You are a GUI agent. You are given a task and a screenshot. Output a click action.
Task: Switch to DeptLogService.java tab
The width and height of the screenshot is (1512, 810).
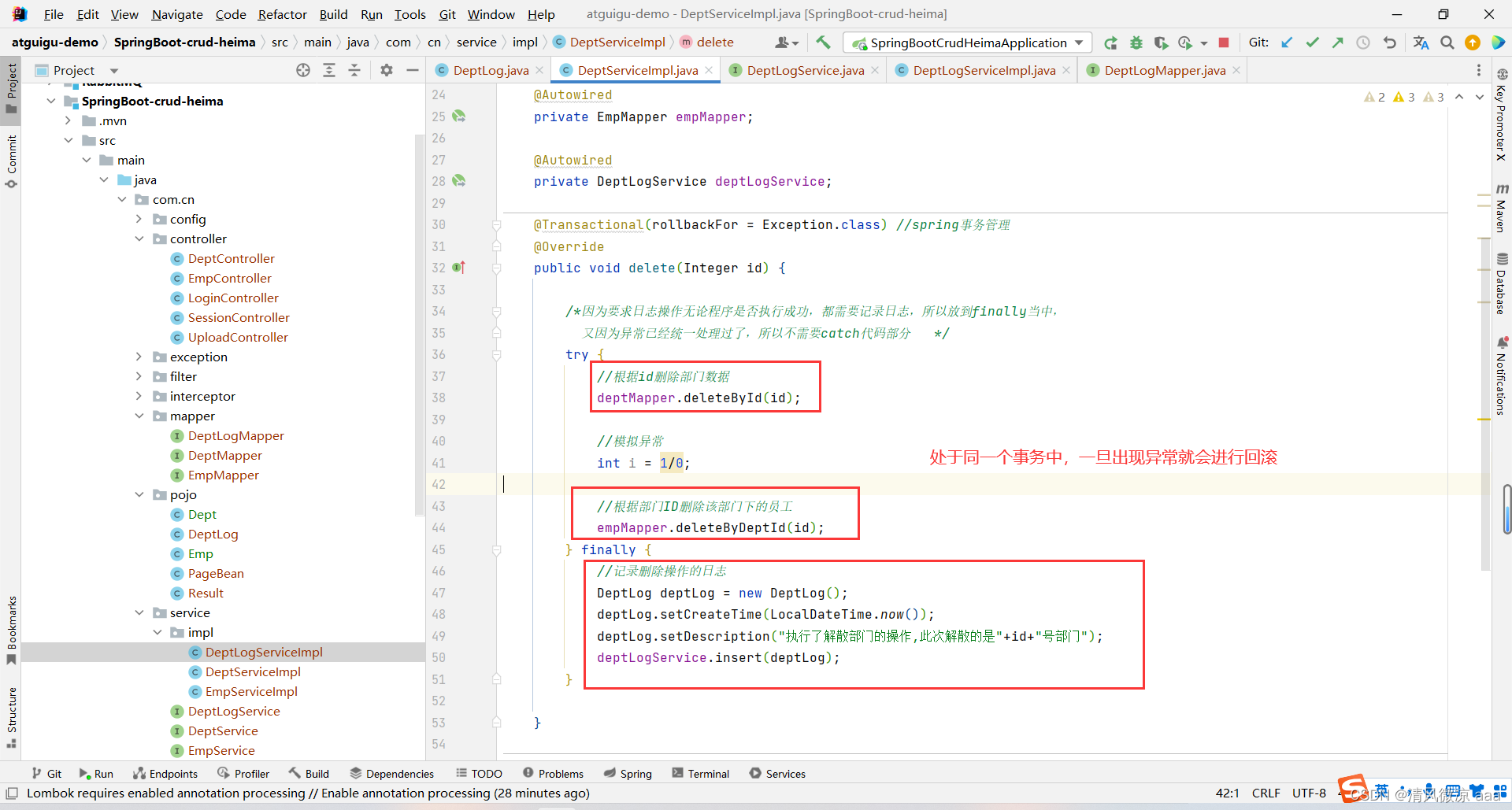(x=805, y=70)
